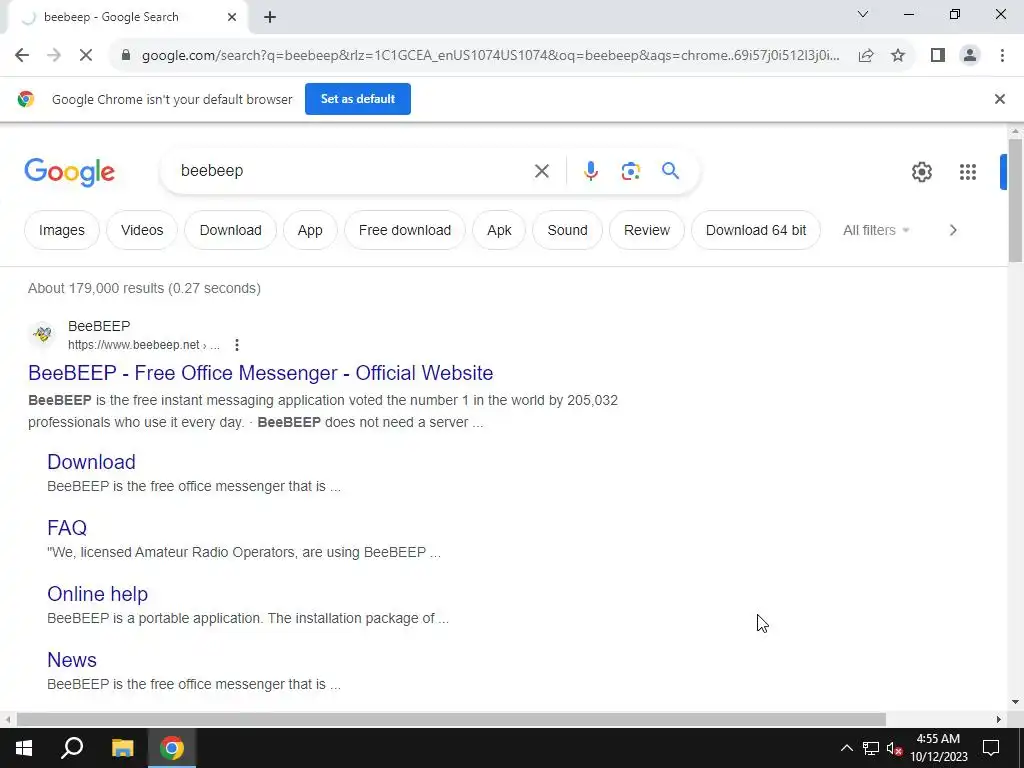Select the Free download filter chip
The width and height of the screenshot is (1024, 768).
(405, 230)
